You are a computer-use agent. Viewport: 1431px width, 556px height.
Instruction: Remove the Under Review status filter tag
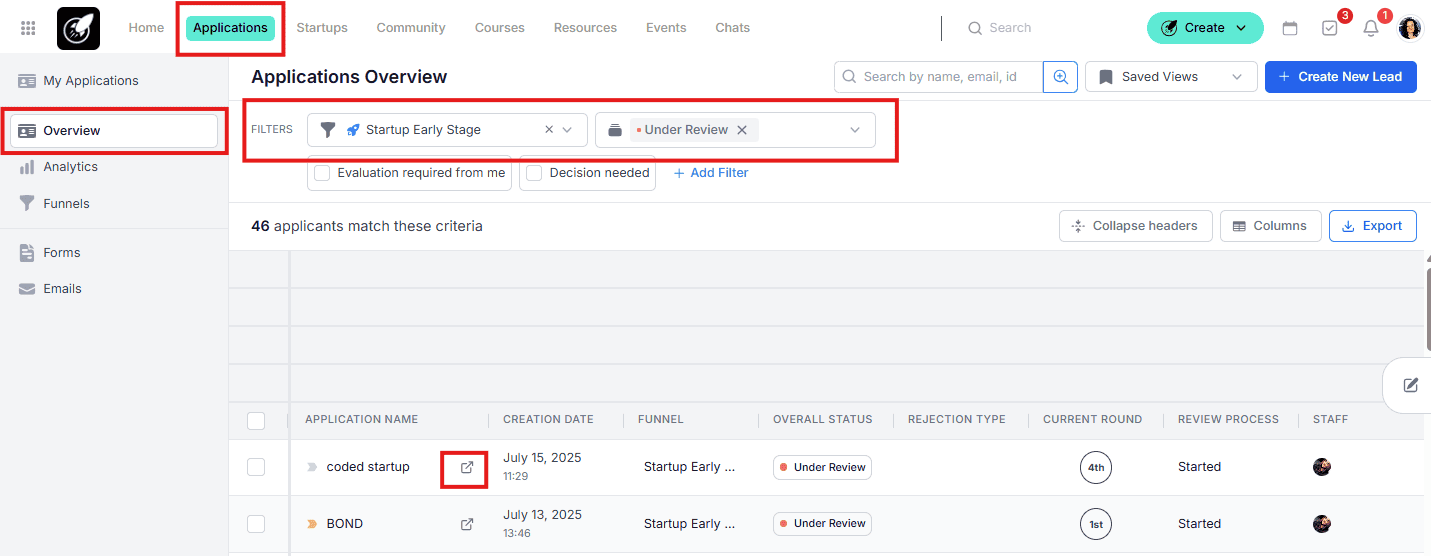(x=742, y=130)
